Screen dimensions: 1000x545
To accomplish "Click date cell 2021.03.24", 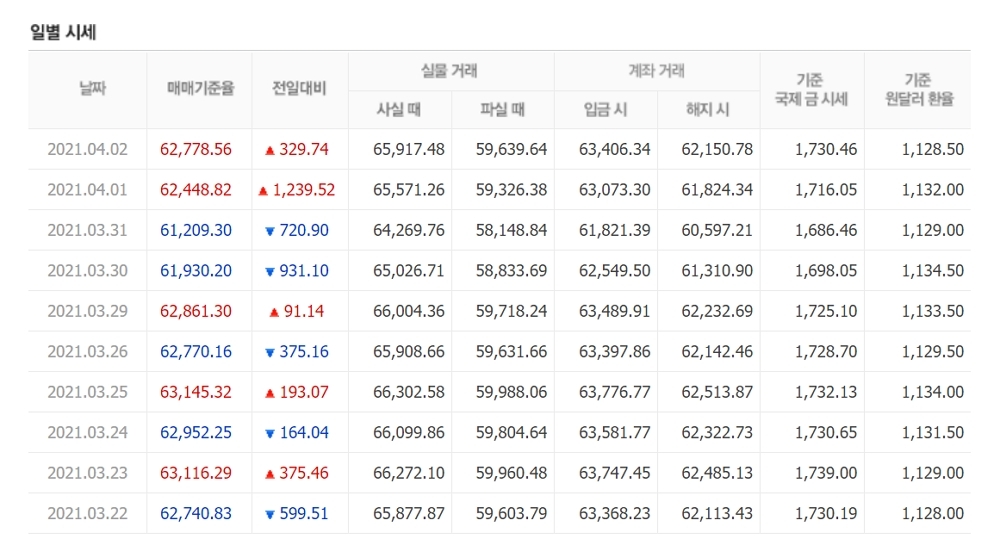I will (87, 433).
